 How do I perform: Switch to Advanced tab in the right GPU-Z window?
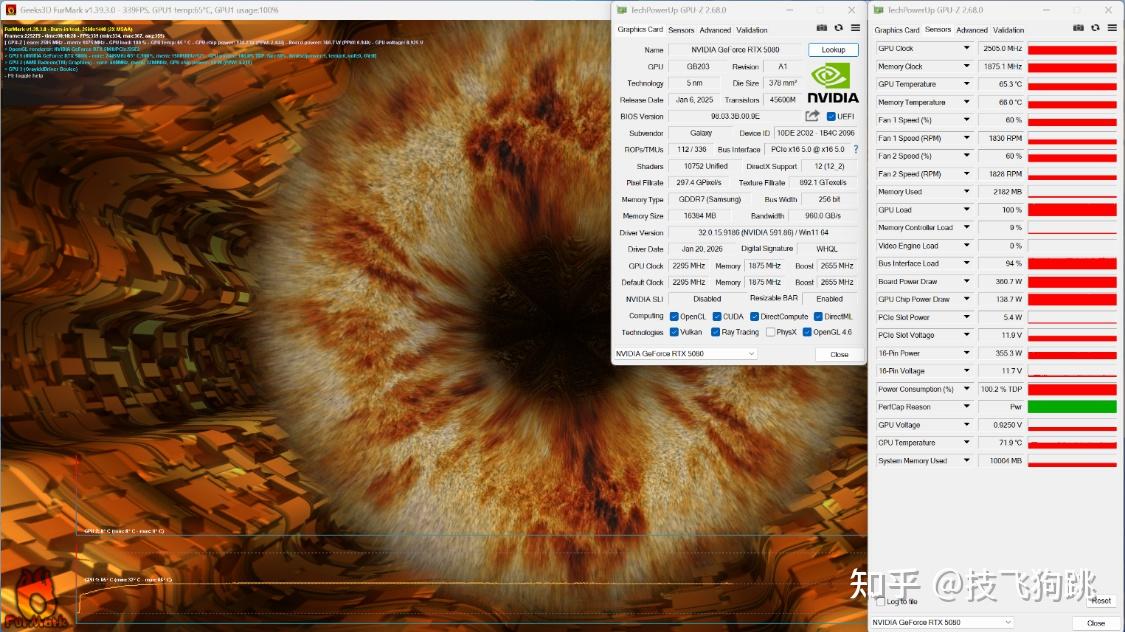(972, 30)
